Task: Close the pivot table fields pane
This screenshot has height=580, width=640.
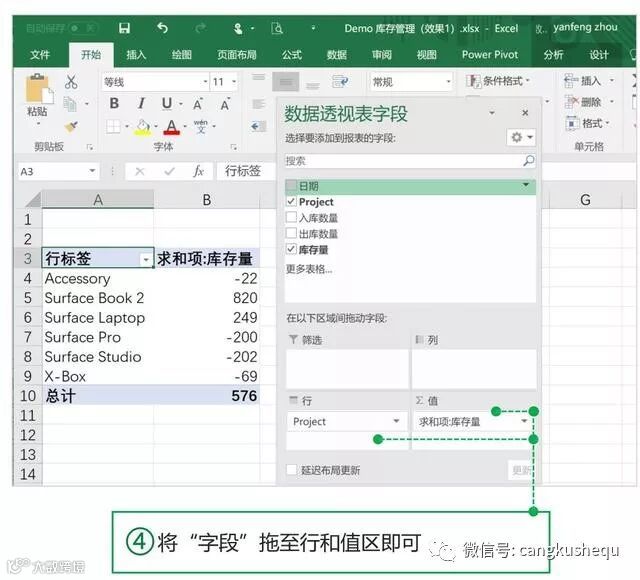Action: 525,113
